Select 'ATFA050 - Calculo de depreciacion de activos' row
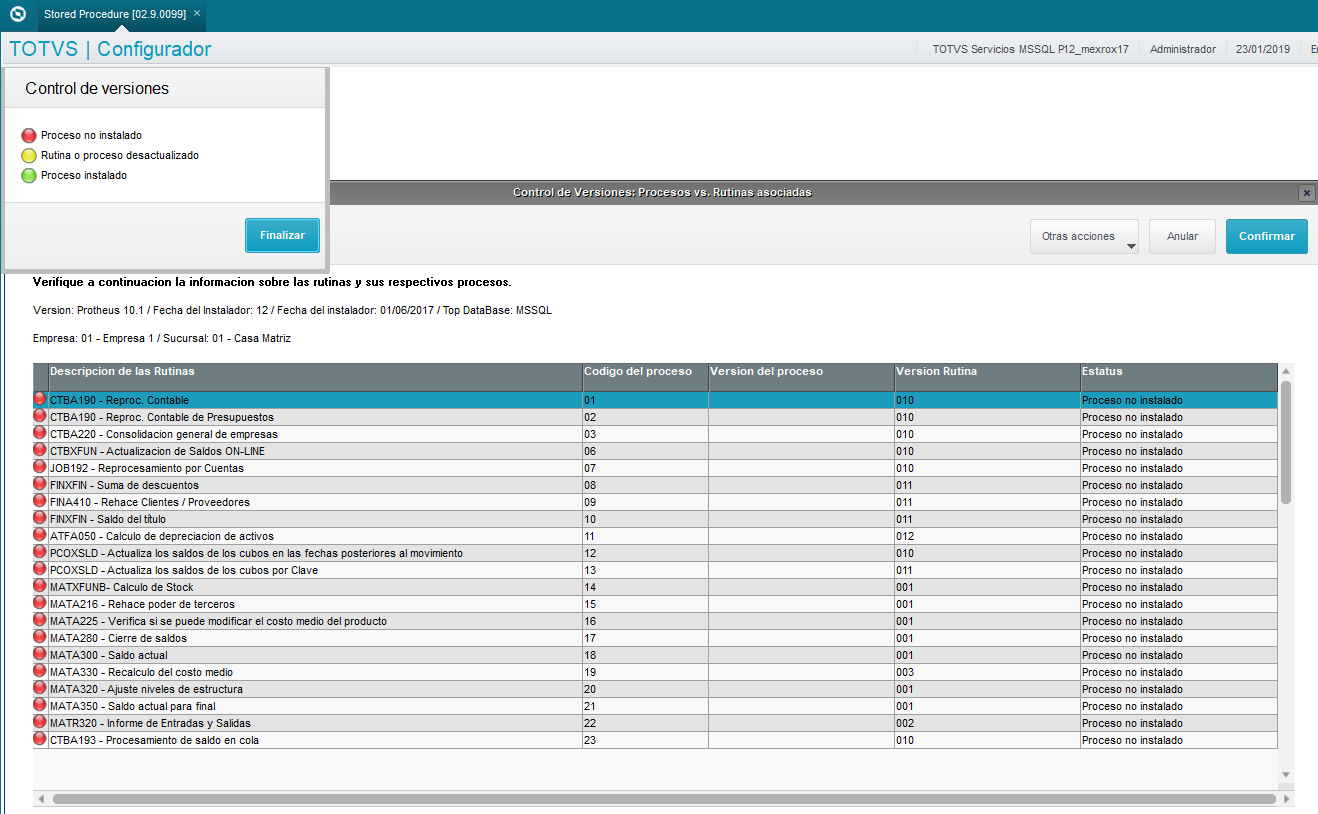The image size is (1318, 814). point(655,536)
